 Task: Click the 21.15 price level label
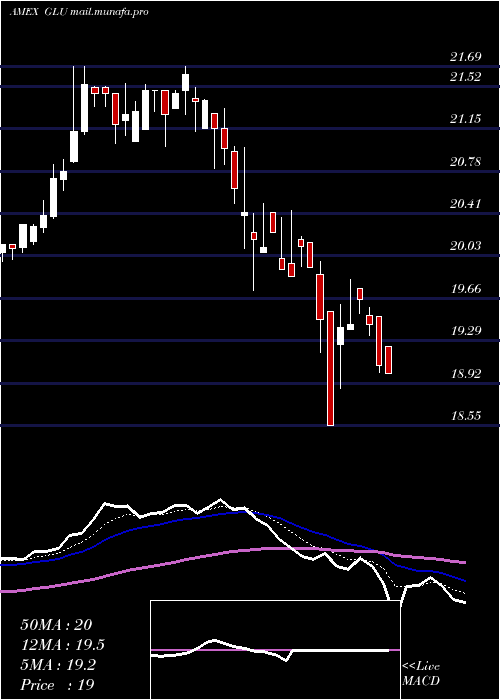(x=466, y=119)
